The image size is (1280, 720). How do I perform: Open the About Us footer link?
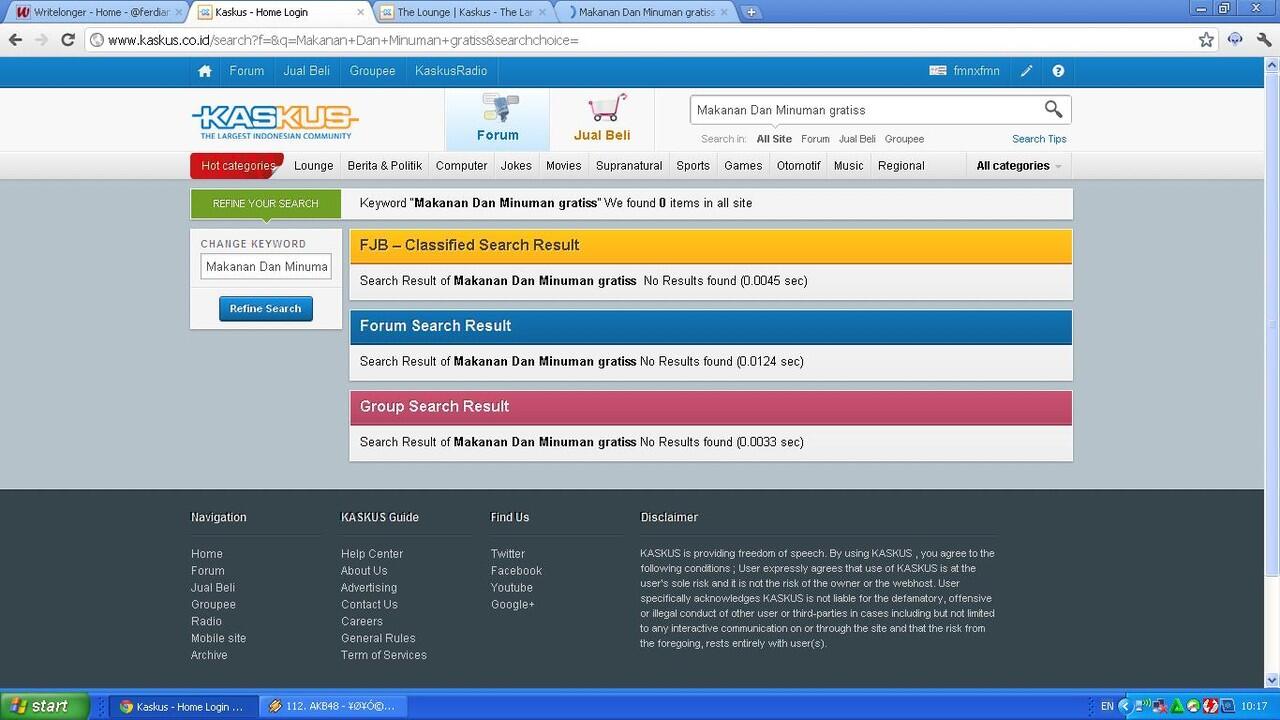pos(364,571)
